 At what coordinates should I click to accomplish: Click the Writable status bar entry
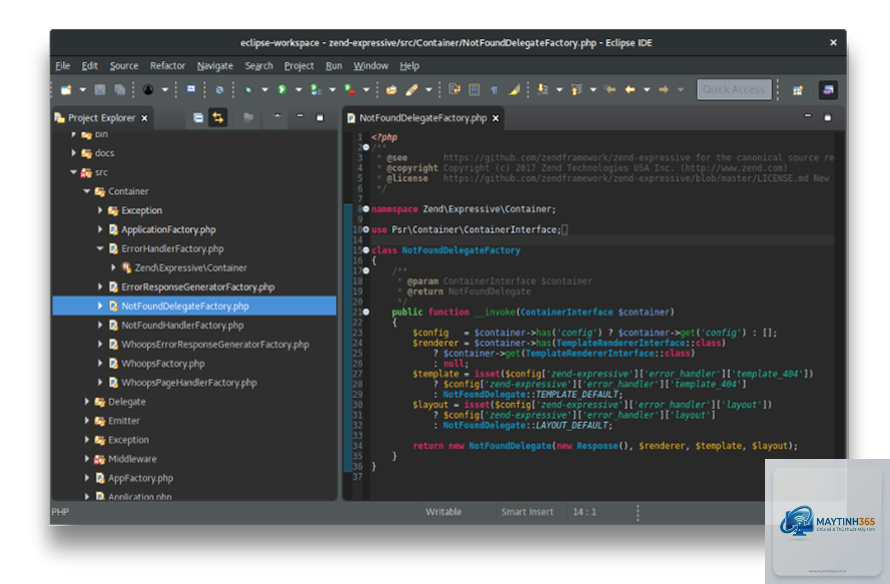click(443, 512)
